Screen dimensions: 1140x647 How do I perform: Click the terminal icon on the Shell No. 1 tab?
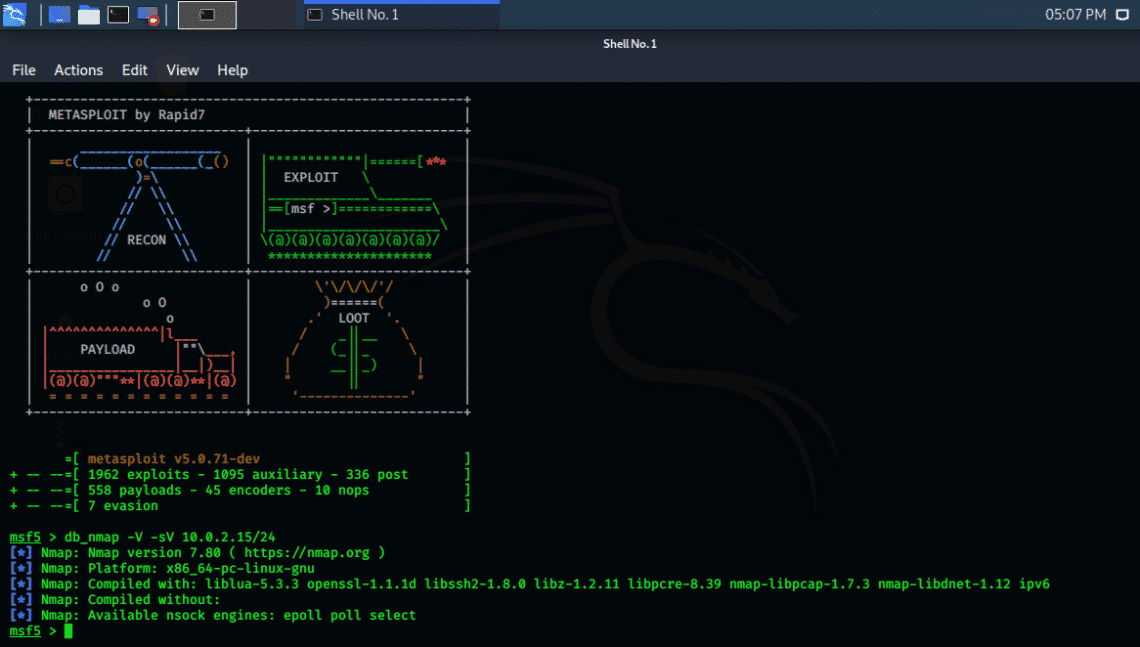pyautogui.click(x=314, y=14)
